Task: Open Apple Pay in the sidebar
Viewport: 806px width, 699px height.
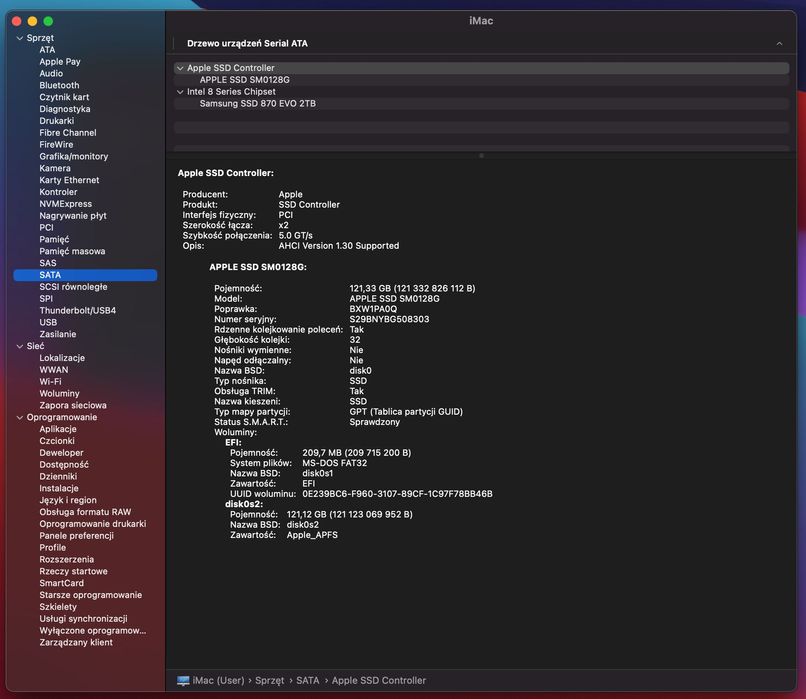Action: click(x=60, y=62)
